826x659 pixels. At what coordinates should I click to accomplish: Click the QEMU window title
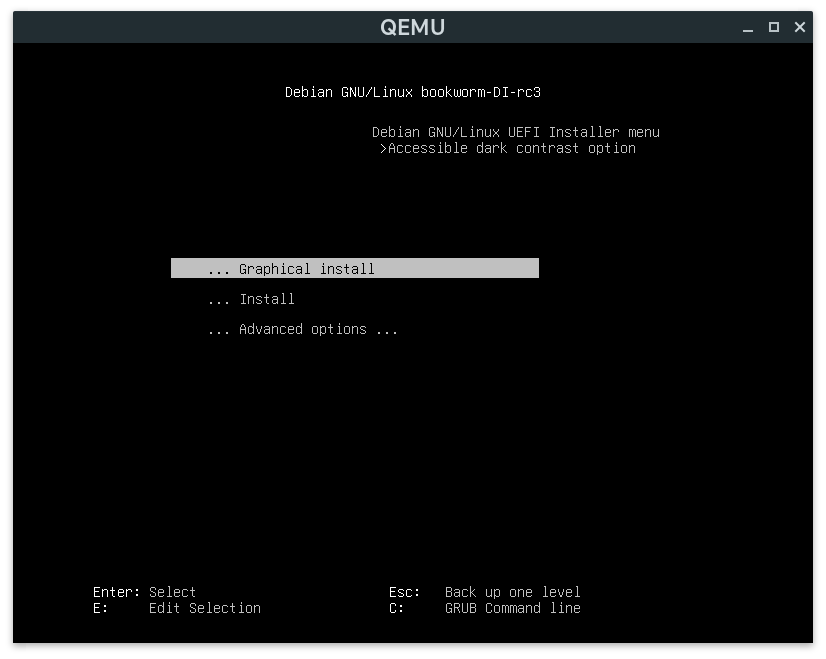tap(412, 27)
